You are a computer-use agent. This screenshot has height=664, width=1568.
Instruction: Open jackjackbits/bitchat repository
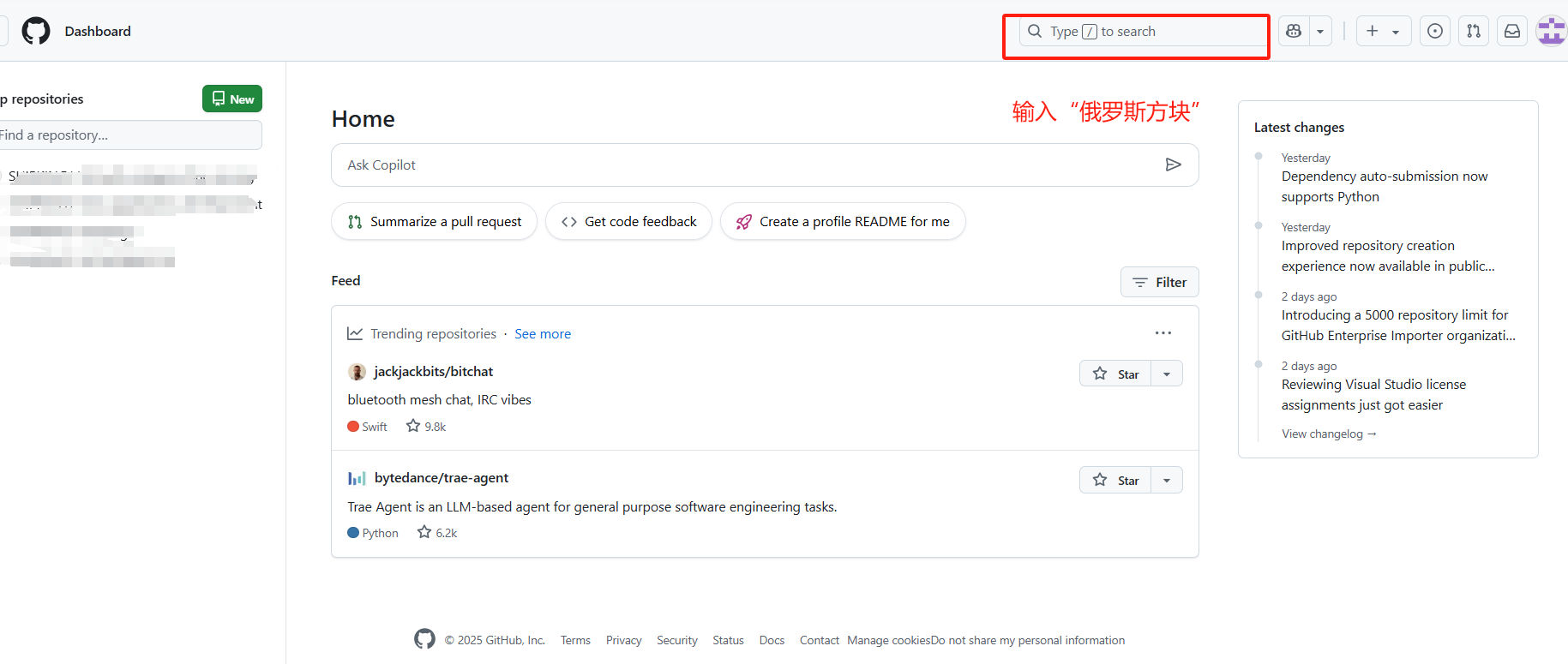pyautogui.click(x=434, y=371)
